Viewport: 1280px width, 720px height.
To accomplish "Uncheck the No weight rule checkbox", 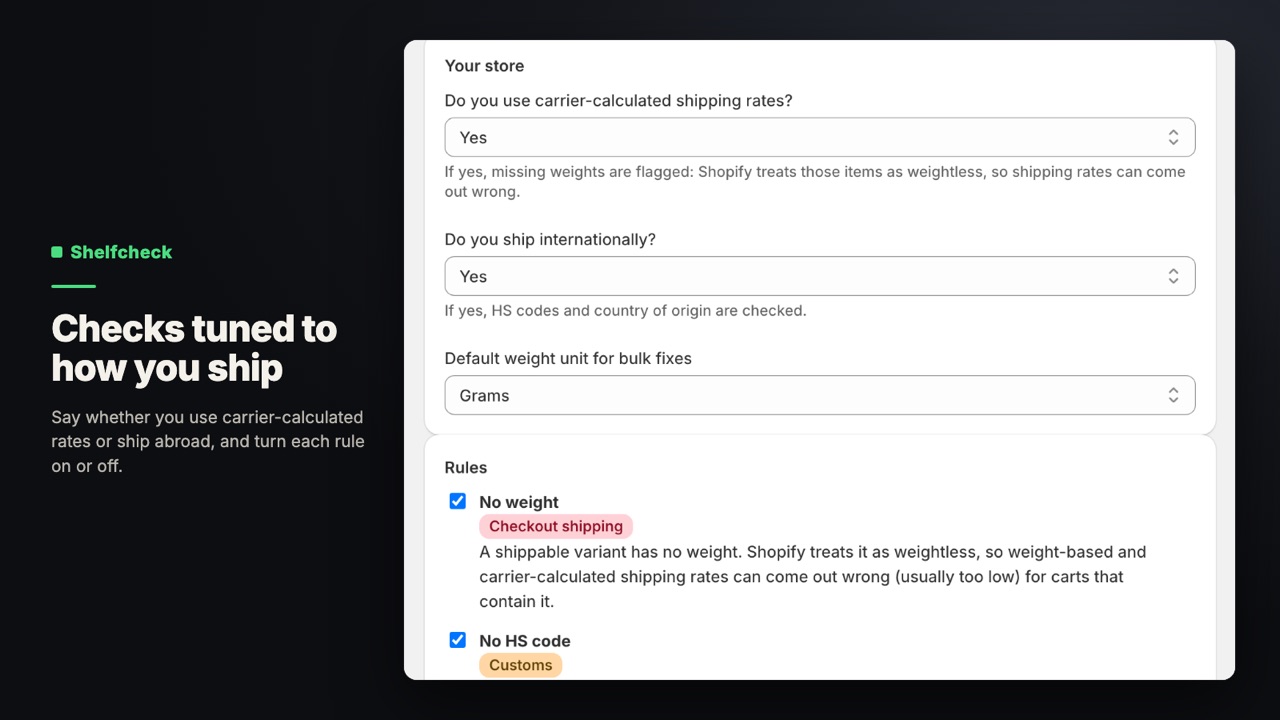I will [x=458, y=501].
